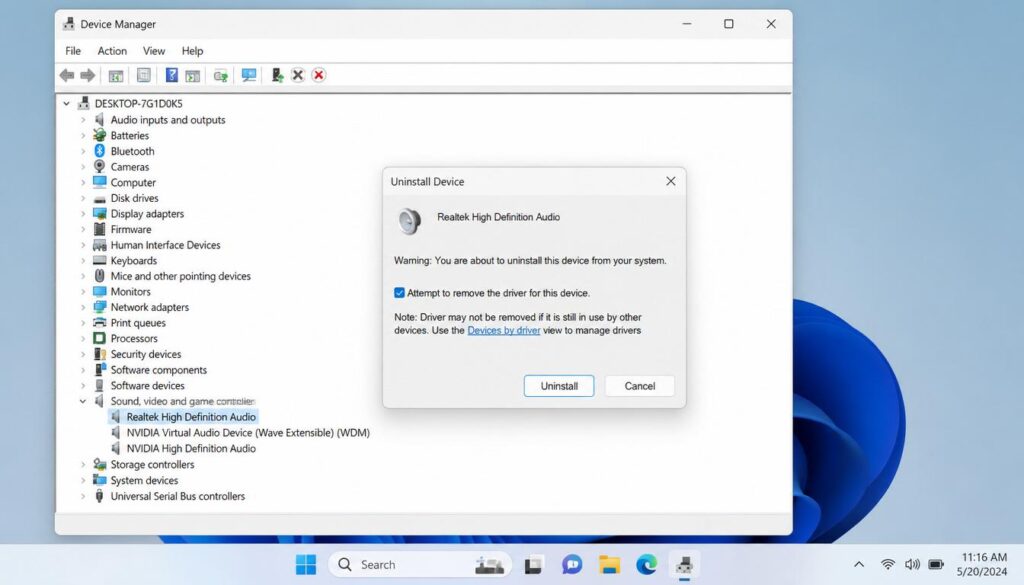
Task: Expand the Network adapters category
Action: click(x=83, y=307)
